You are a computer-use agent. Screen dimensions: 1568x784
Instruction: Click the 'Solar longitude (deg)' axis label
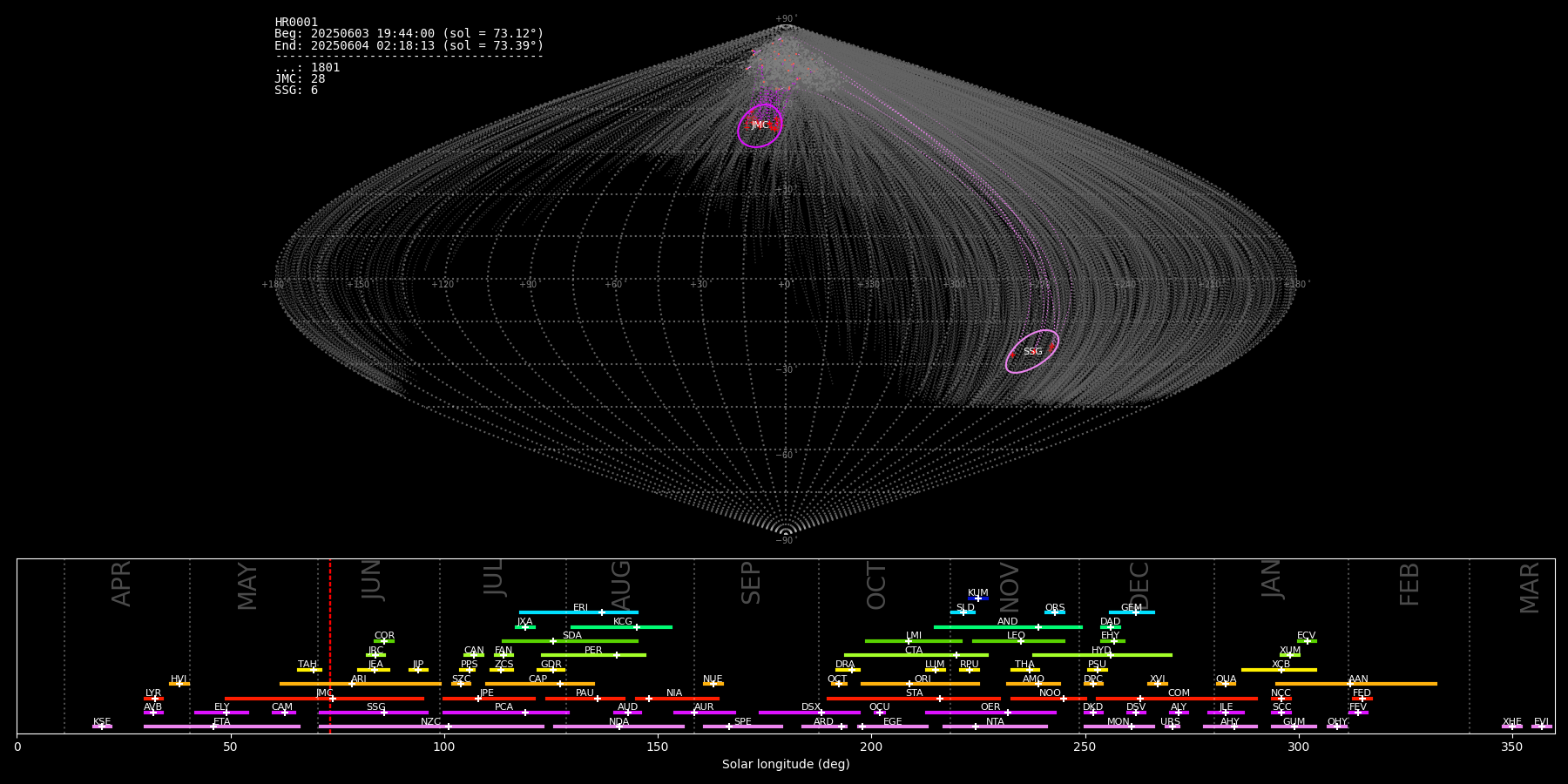(x=786, y=764)
